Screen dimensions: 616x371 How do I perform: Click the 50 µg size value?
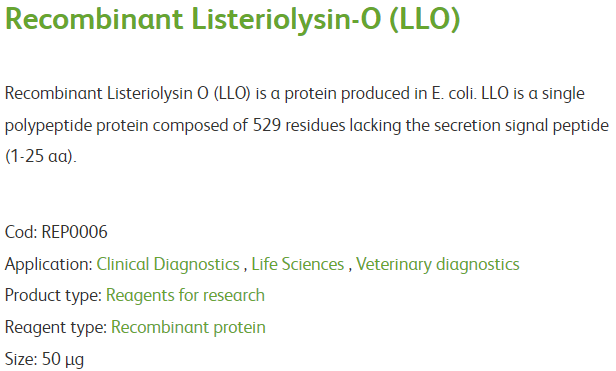(63, 360)
